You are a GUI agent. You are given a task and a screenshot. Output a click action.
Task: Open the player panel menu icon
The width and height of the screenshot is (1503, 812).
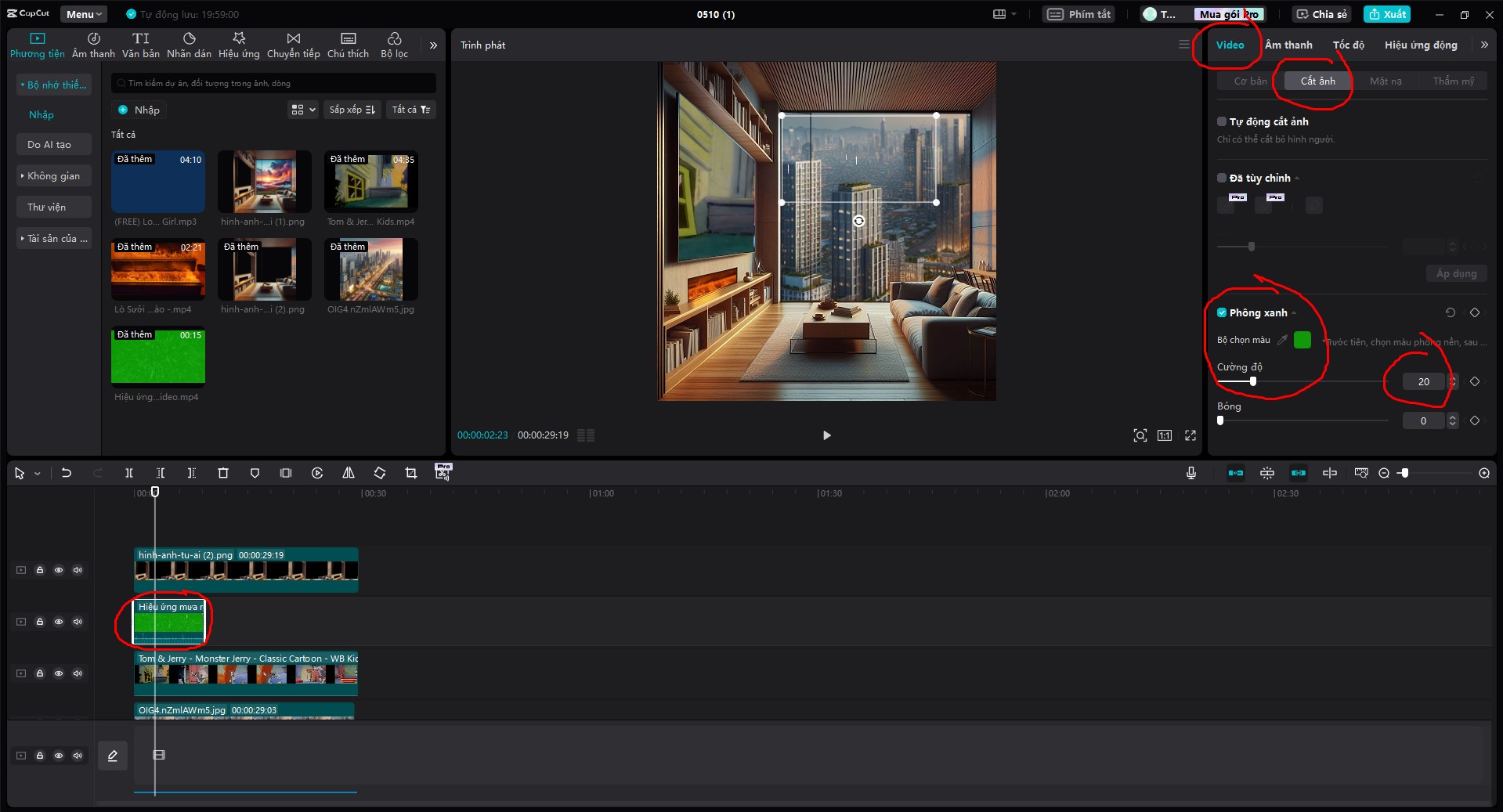(x=1183, y=45)
